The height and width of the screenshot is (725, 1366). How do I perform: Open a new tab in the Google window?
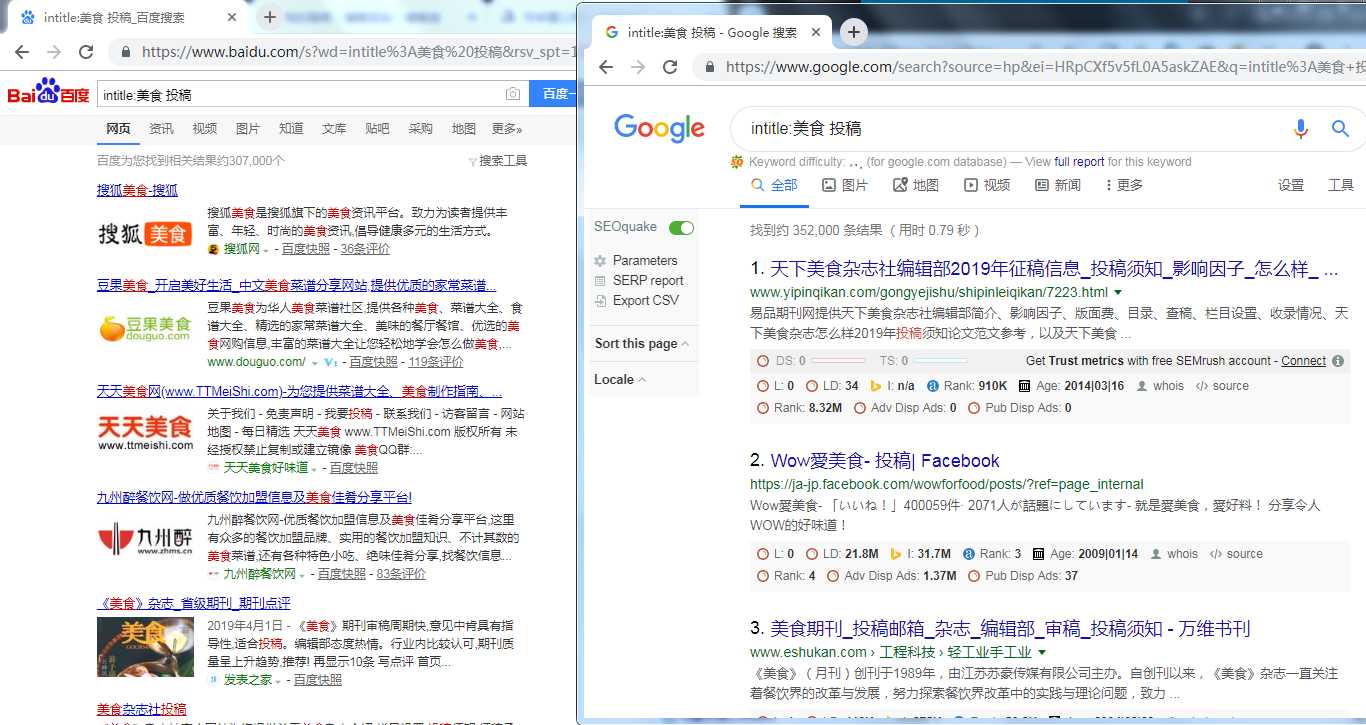[x=853, y=32]
